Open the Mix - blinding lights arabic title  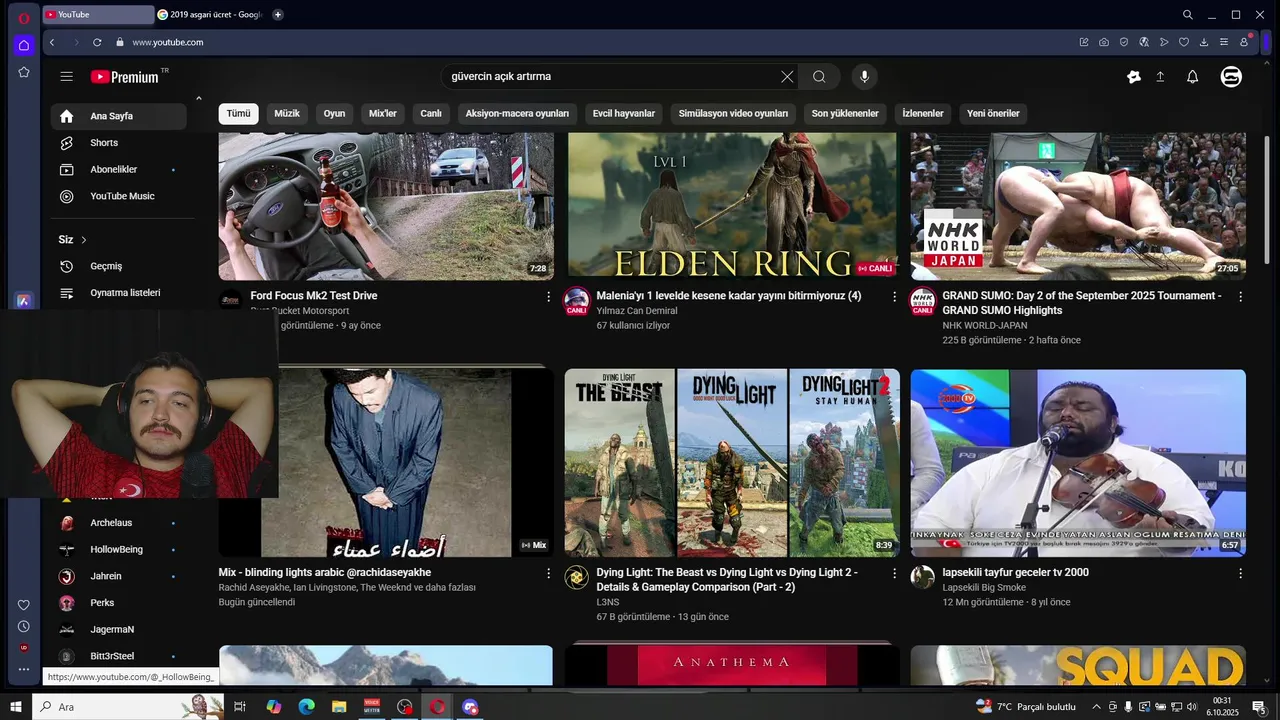point(325,572)
